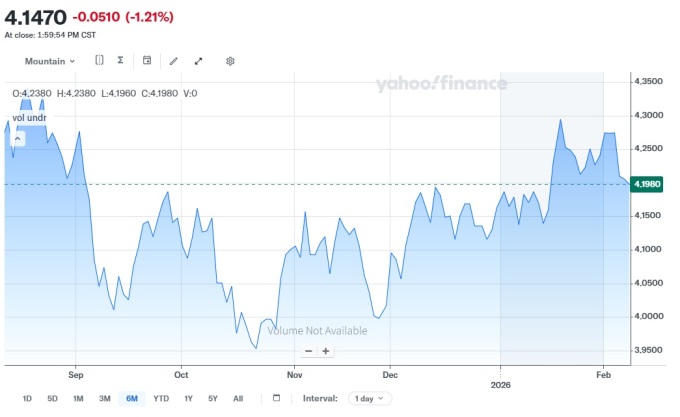680x417 pixels.
Task: Choose the 1M time range
Action: point(78,398)
